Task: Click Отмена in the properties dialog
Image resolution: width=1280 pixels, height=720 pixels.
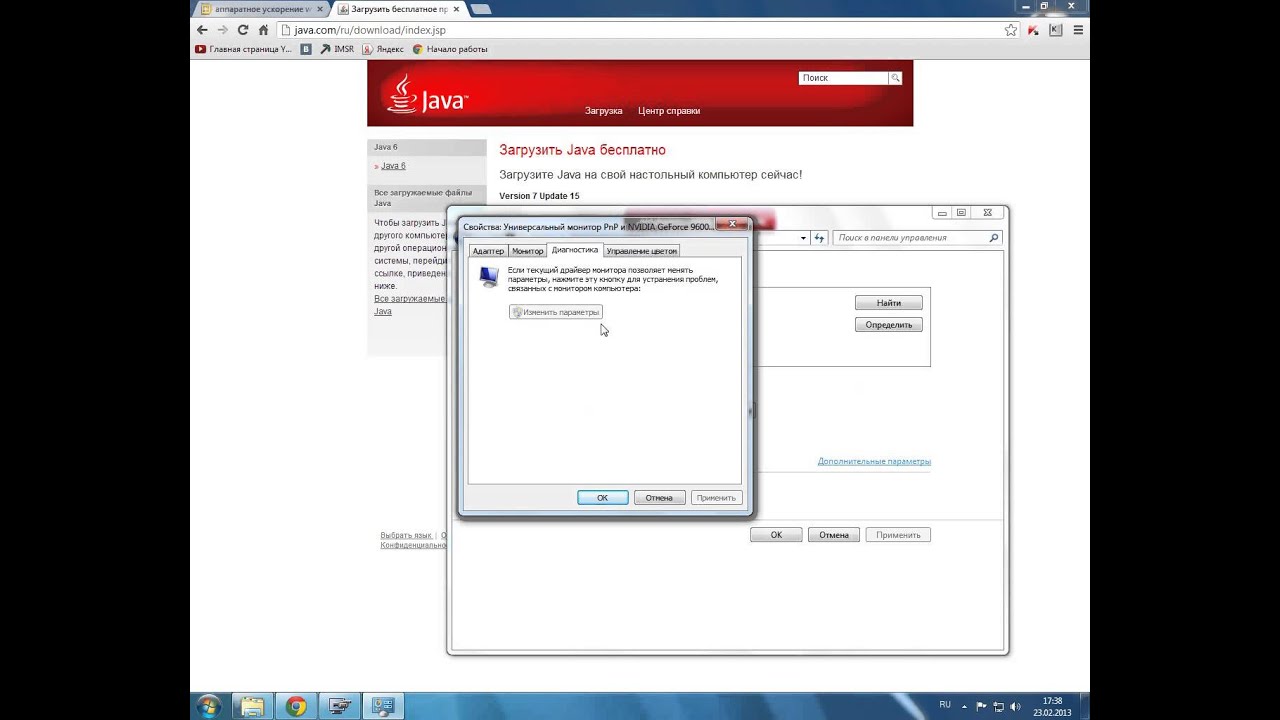Action: pyautogui.click(x=659, y=497)
